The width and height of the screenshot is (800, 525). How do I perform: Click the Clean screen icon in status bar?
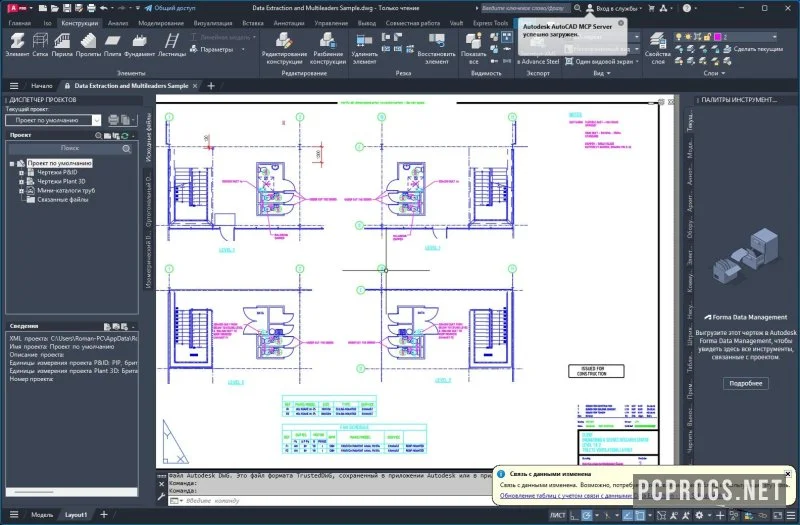pos(778,515)
